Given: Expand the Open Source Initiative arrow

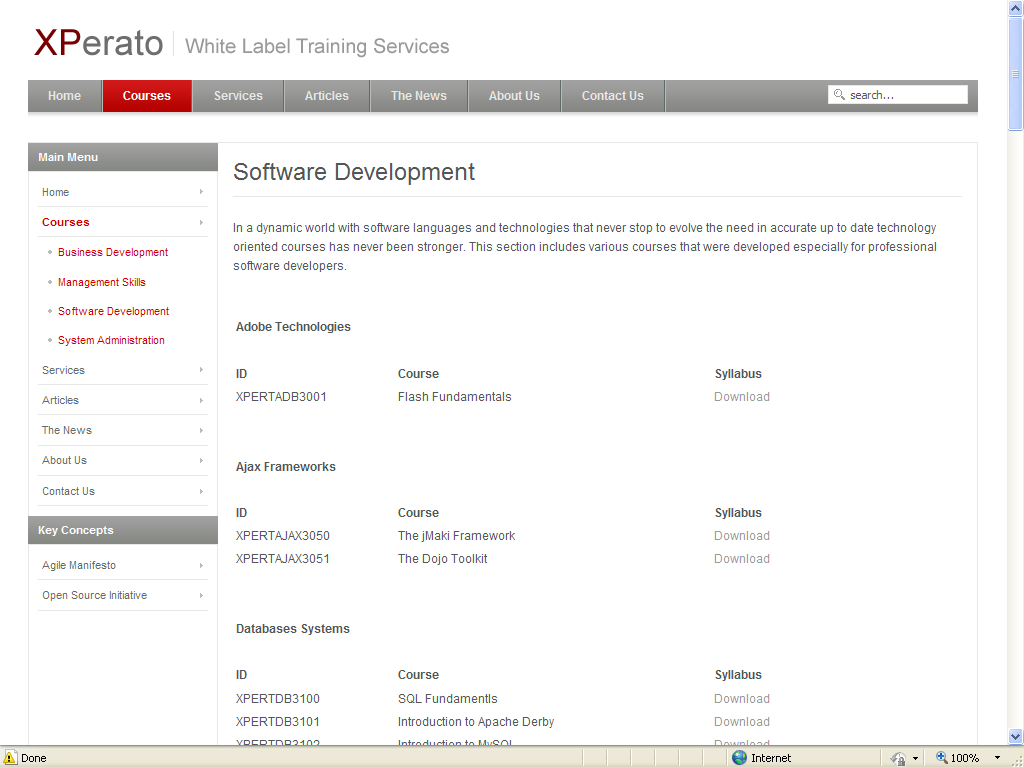Looking at the screenshot, I should click(x=201, y=596).
